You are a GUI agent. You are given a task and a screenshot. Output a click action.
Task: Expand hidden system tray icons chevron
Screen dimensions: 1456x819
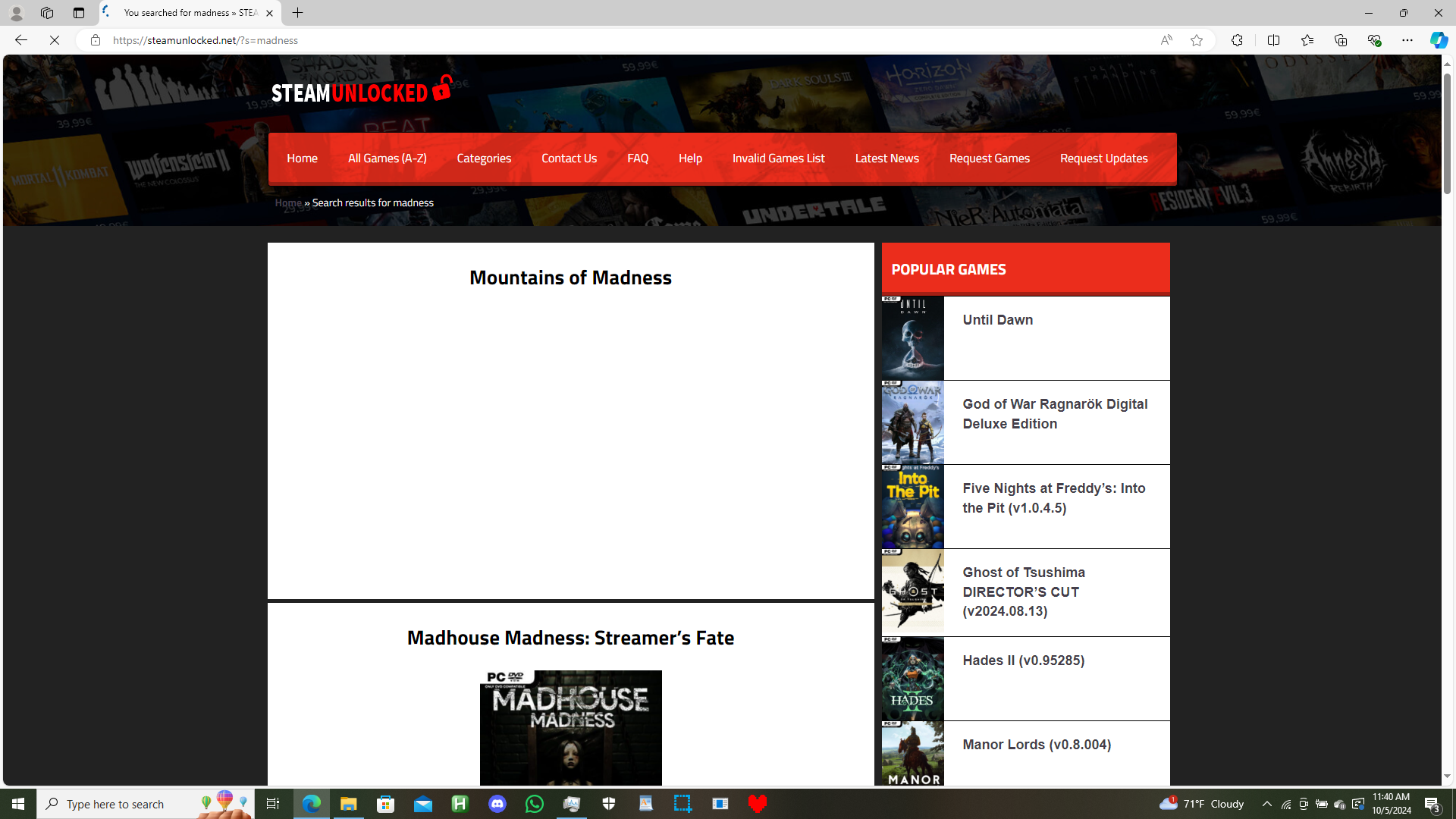1266,804
